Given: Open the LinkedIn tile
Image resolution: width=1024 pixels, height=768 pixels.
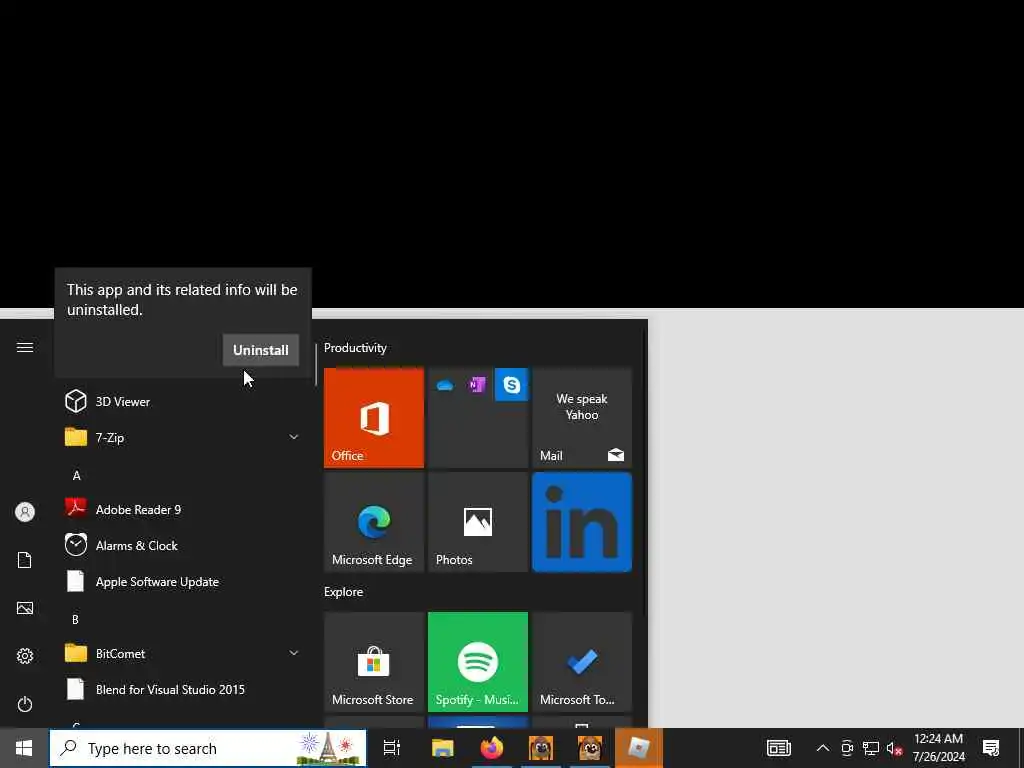Looking at the screenshot, I should click(x=582, y=522).
